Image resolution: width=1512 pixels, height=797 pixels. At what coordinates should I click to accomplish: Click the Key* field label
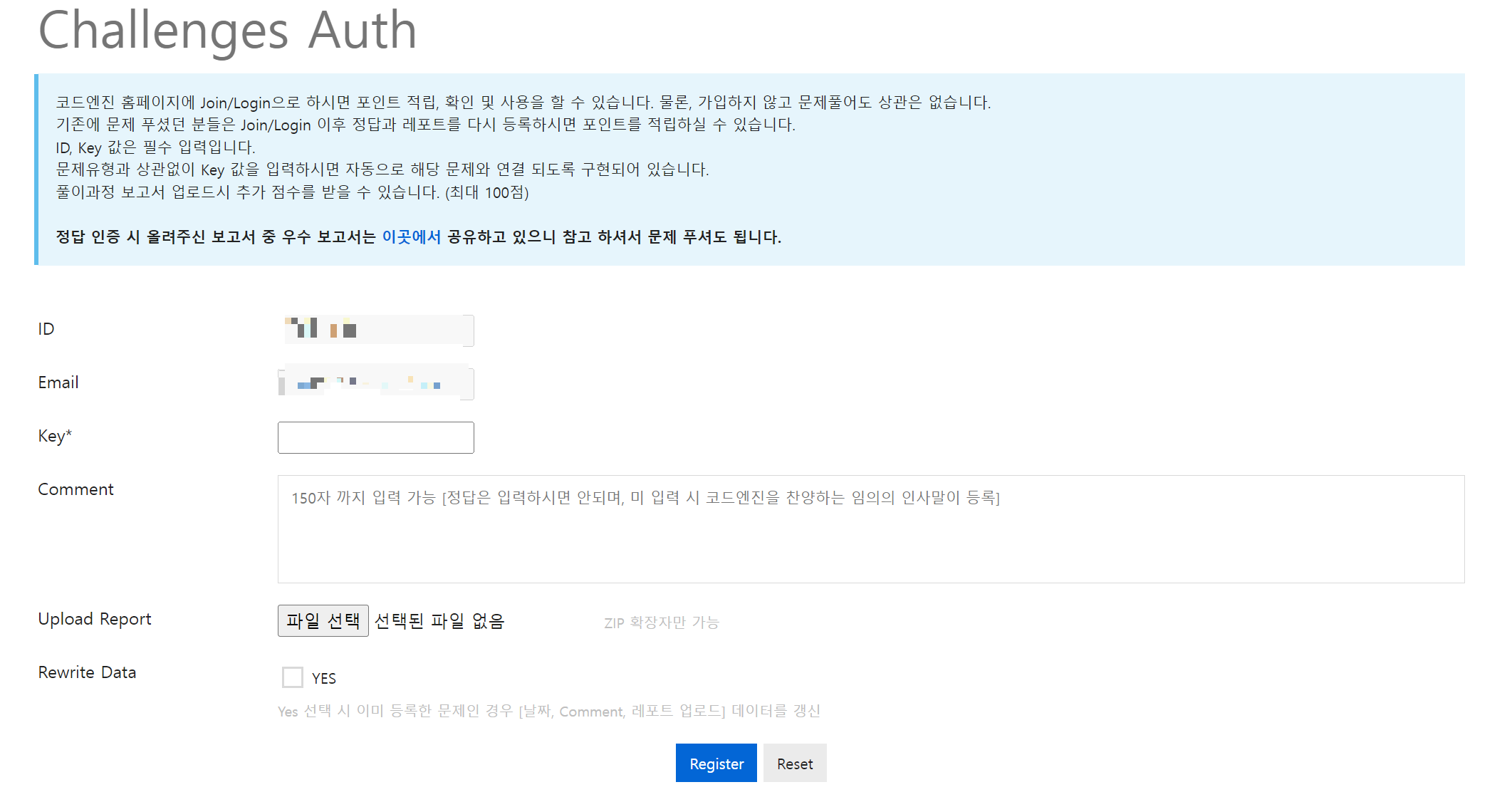[55, 436]
